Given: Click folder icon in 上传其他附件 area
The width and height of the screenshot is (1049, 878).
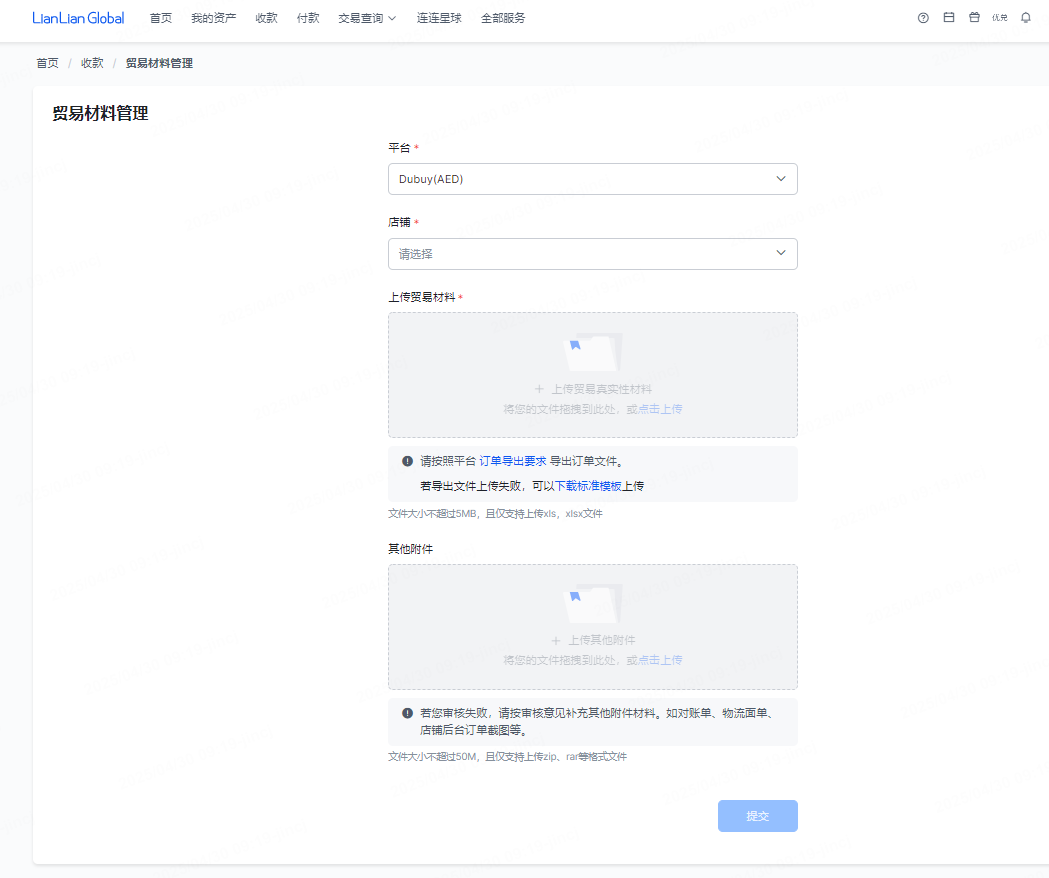Looking at the screenshot, I should 593,603.
